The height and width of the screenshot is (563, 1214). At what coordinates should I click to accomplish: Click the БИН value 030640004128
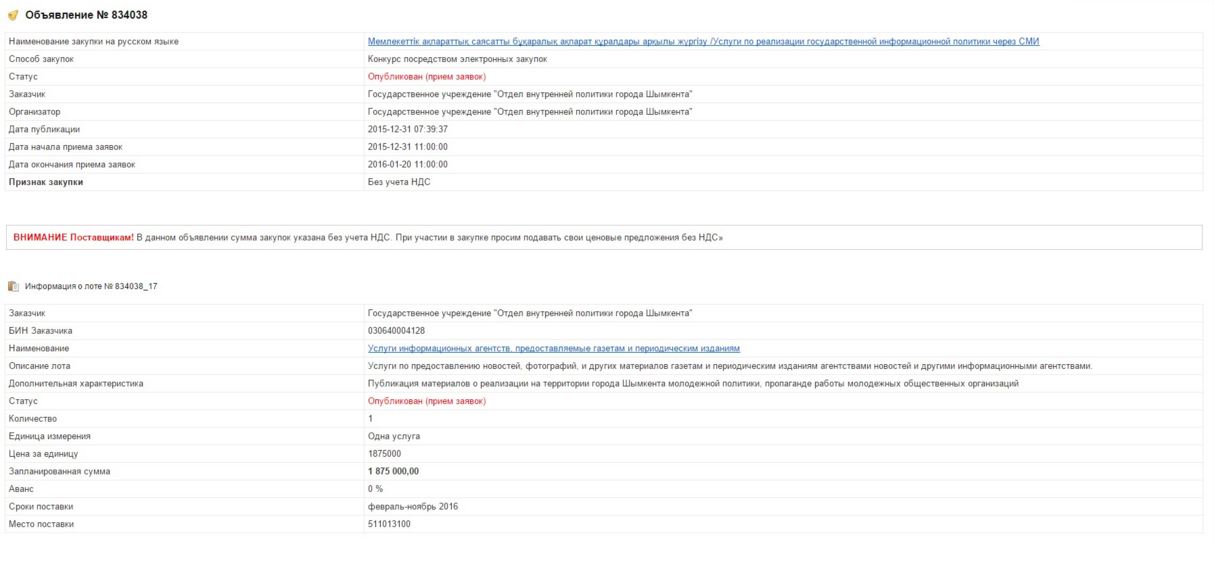point(396,330)
